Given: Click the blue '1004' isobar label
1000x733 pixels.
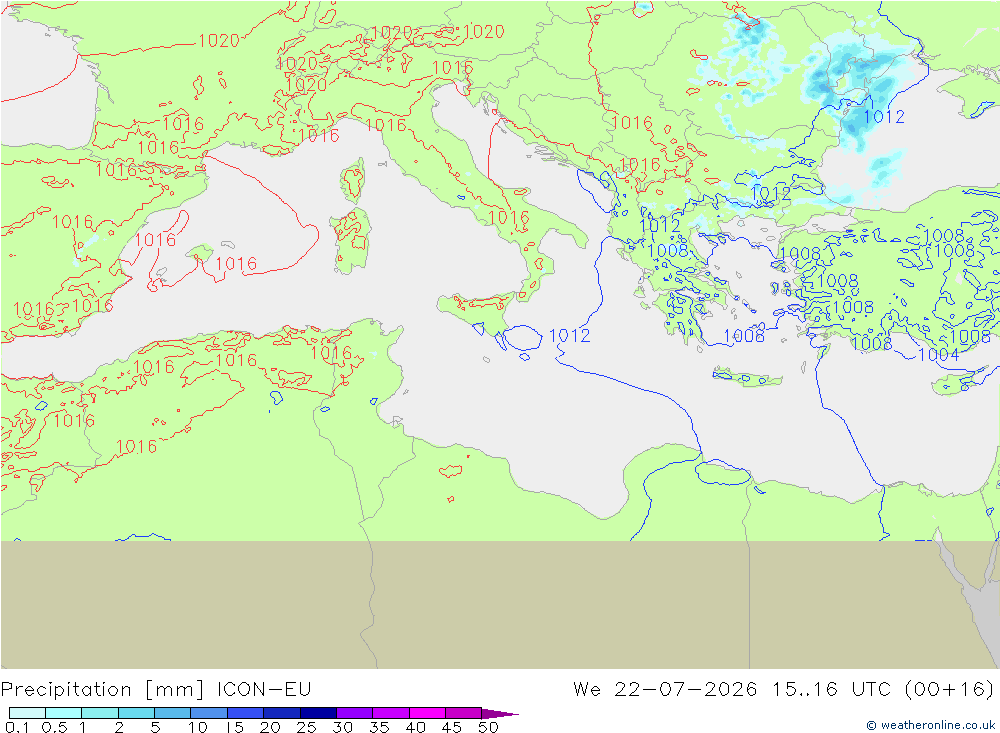Looking at the screenshot, I should [939, 355].
